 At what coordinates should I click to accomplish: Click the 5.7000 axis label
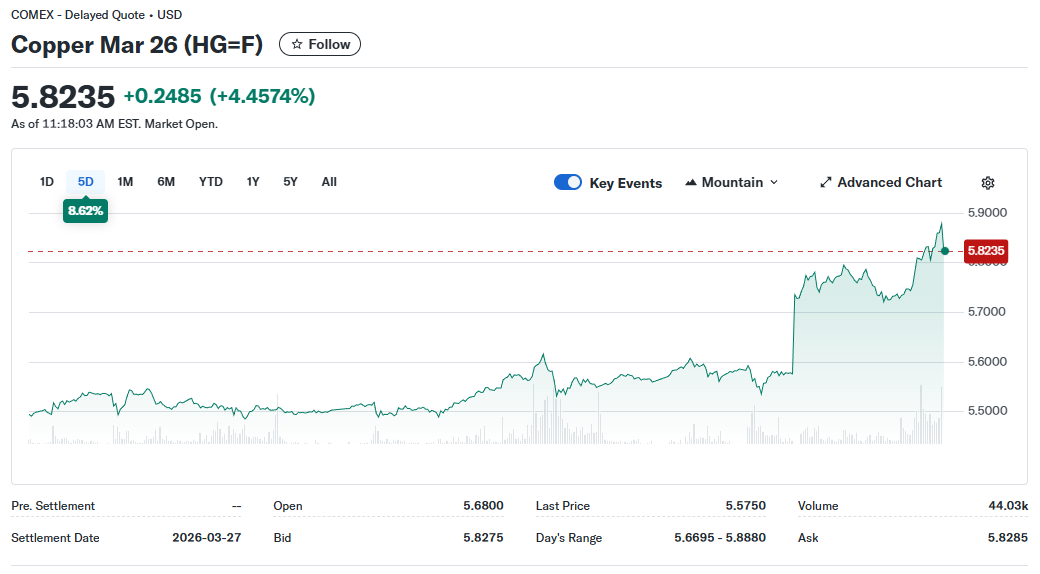coord(987,312)
